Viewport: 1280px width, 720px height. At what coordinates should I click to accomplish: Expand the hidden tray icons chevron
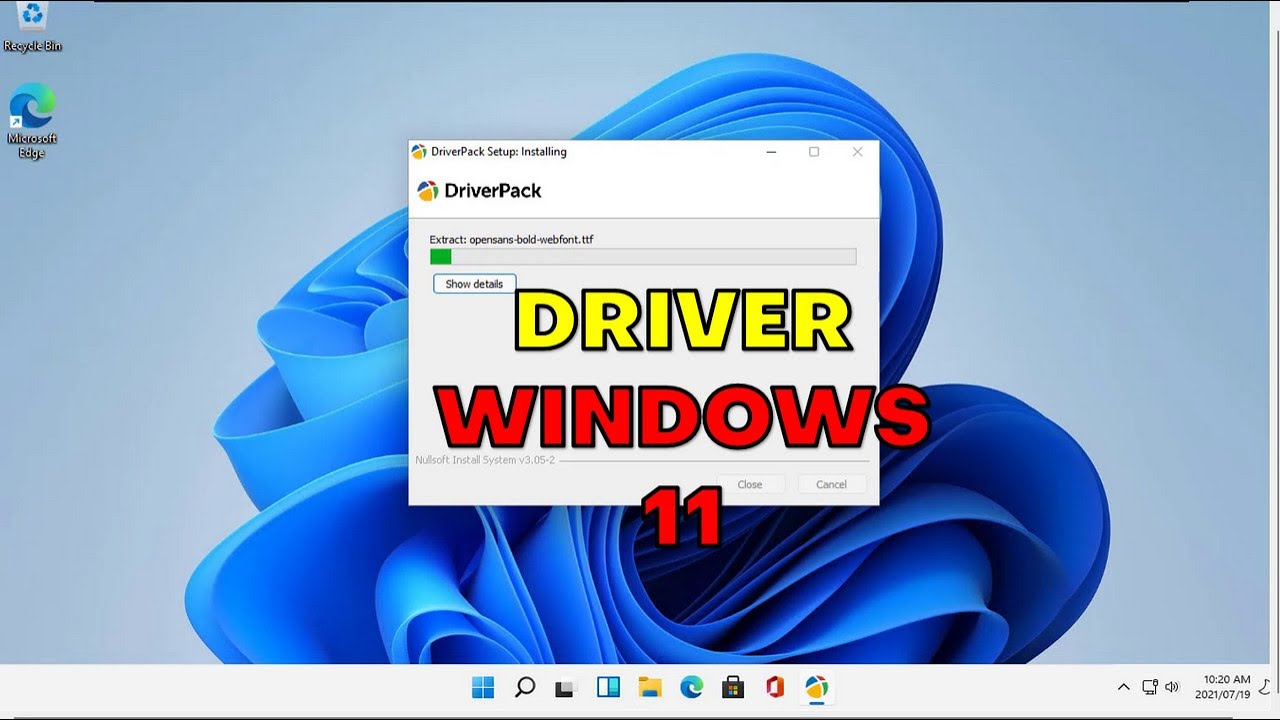1123,687
